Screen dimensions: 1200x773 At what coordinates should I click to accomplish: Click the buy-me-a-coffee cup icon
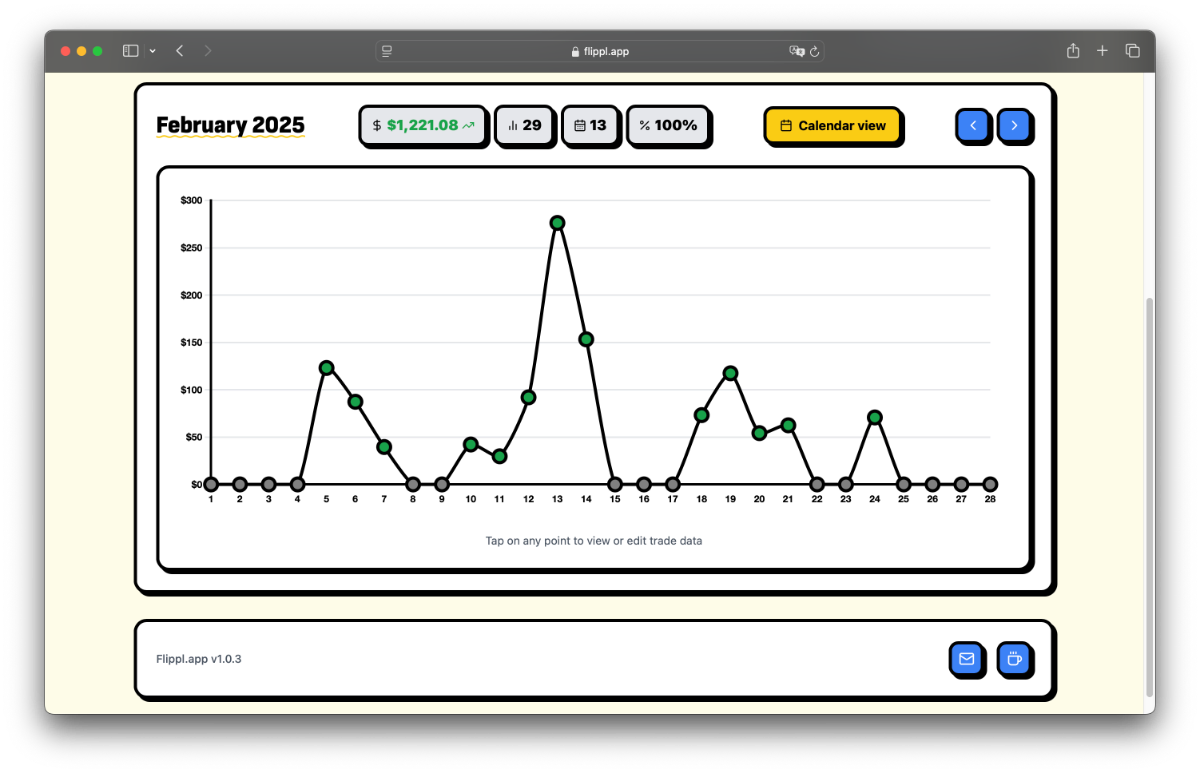pyautogui.click(x=1015, y=658)
